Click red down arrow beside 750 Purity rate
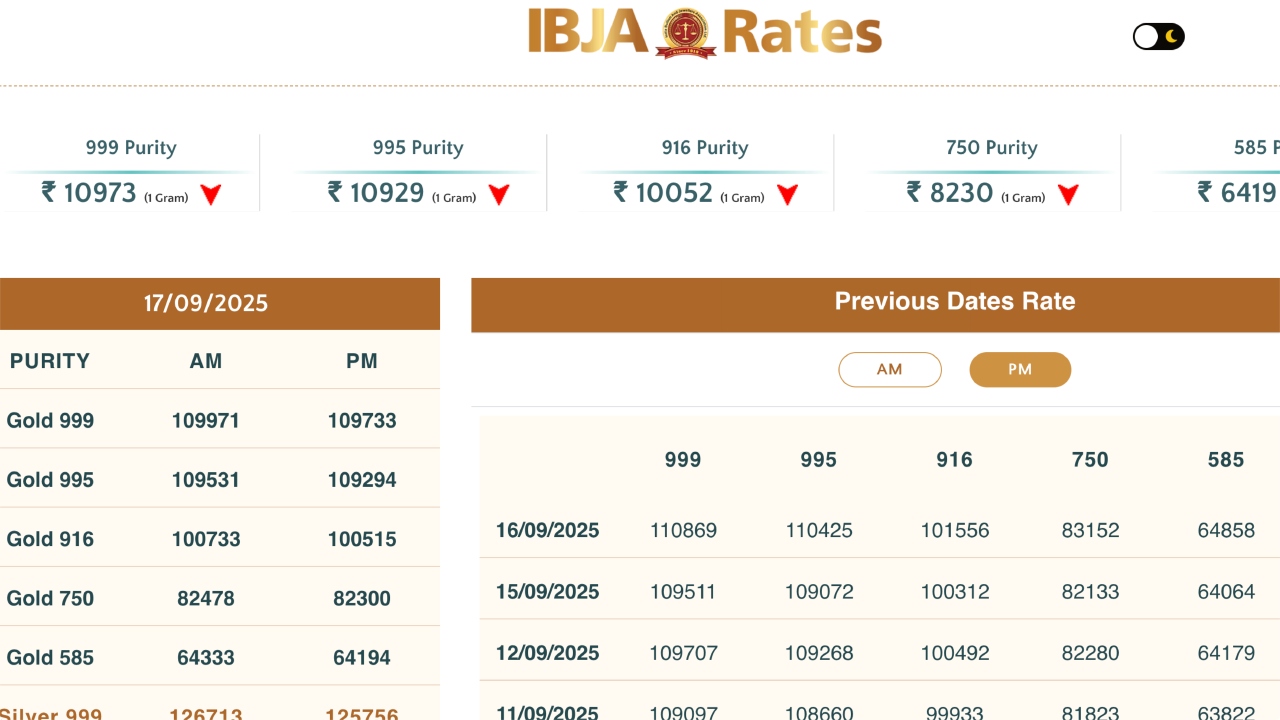Image resolution: width=1280 pixels, height=720 pixels. coord(1068,195)
